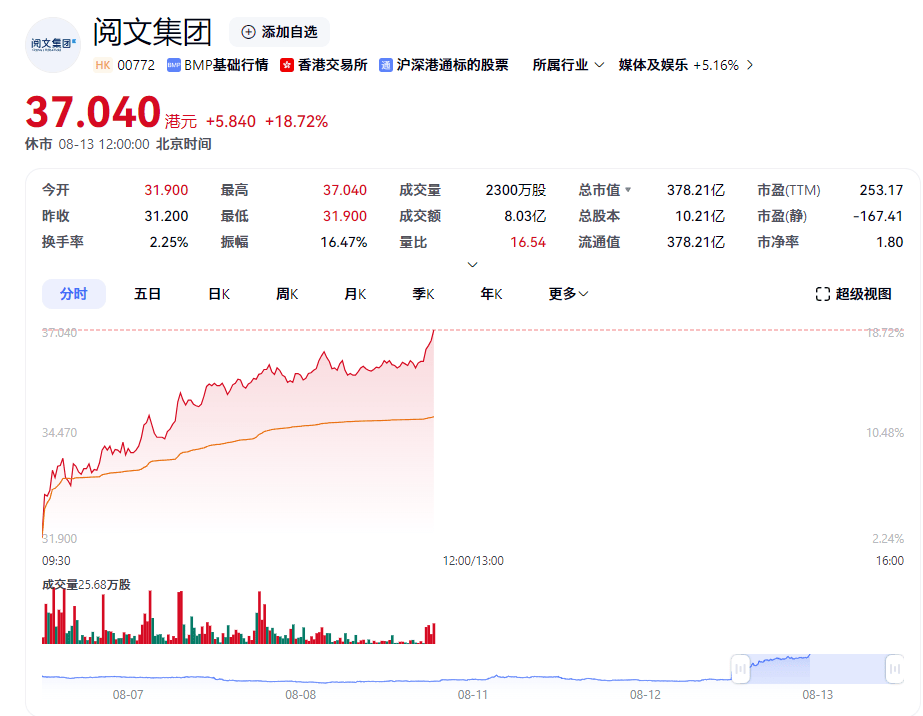
Task: Switch to the 五日 chart tab
Action: pos(147,294)
